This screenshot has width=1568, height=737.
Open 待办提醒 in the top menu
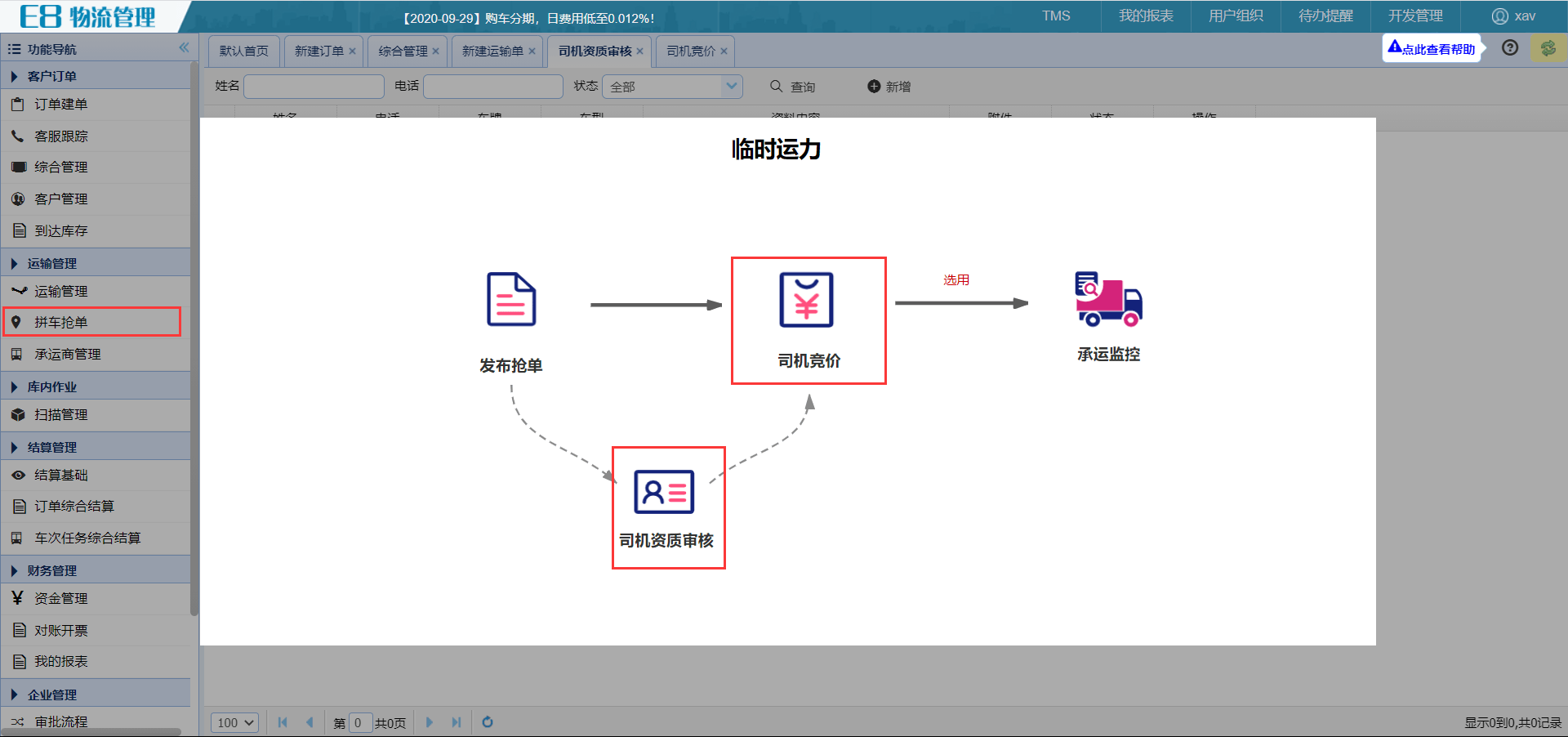tap(1325, 16)
